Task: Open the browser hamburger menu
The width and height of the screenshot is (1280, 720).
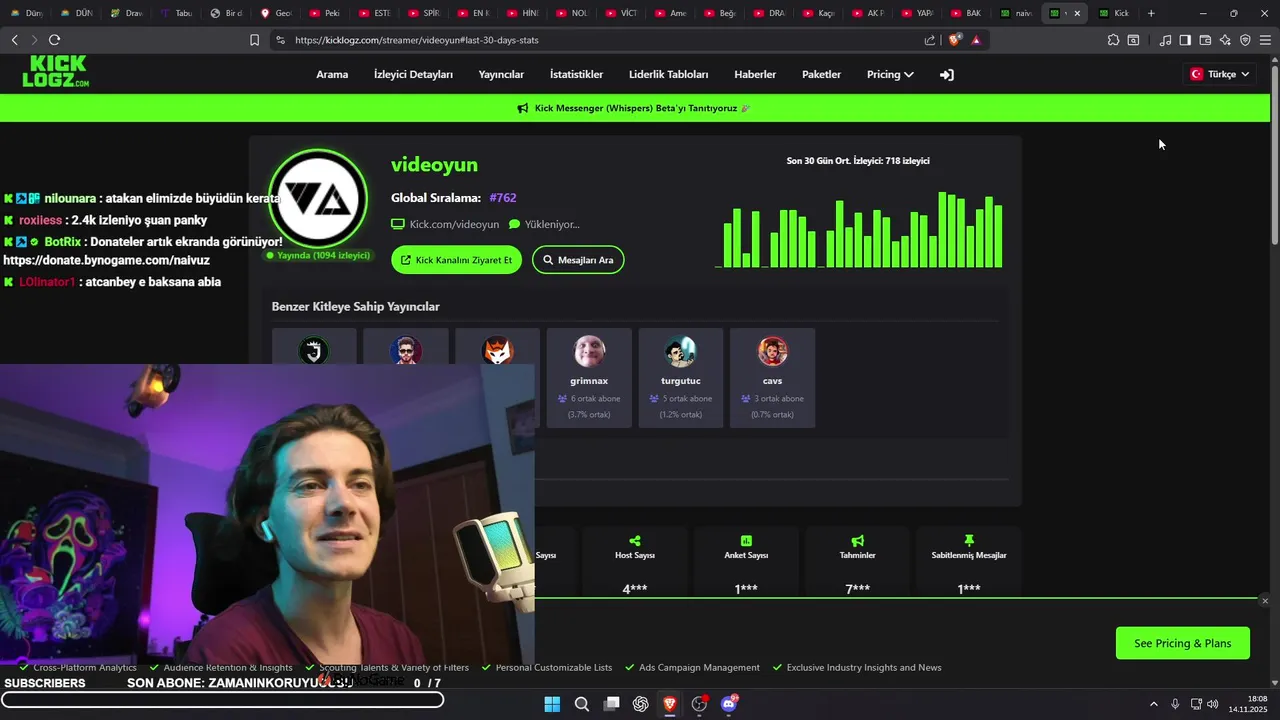Action: [x=1265, y=40]
